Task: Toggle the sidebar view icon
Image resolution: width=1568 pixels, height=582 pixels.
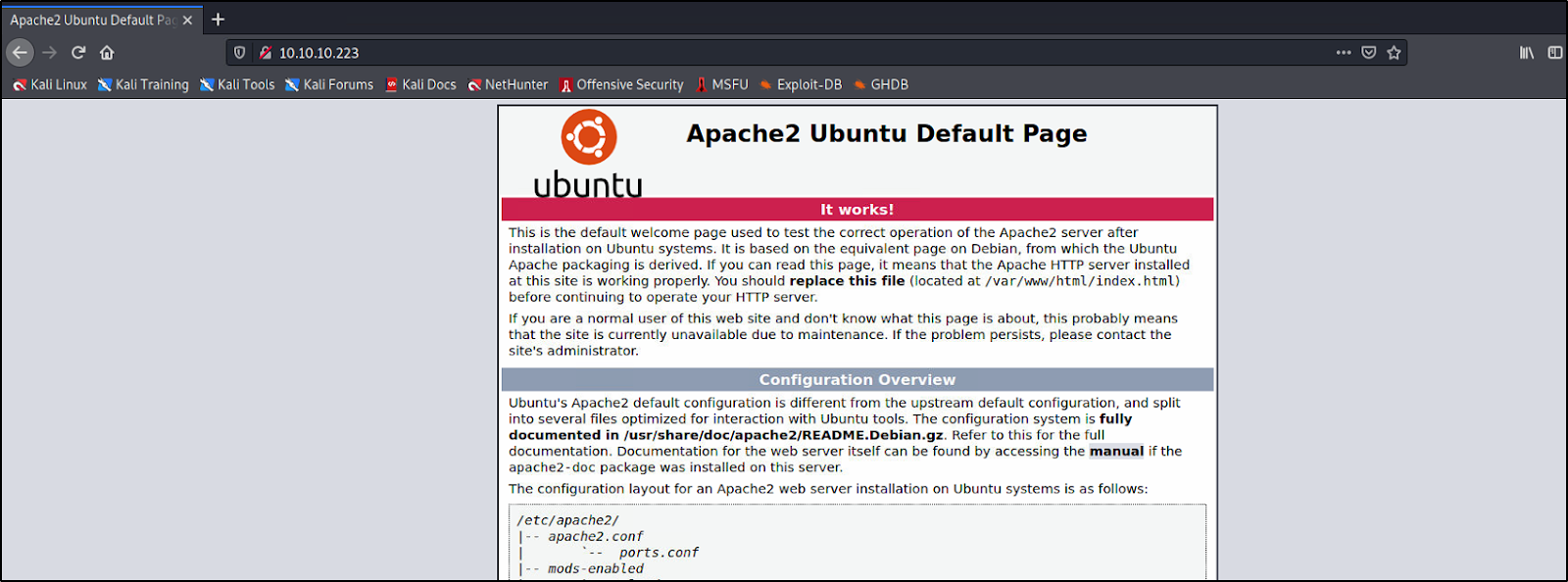Action: [1555, 52]
